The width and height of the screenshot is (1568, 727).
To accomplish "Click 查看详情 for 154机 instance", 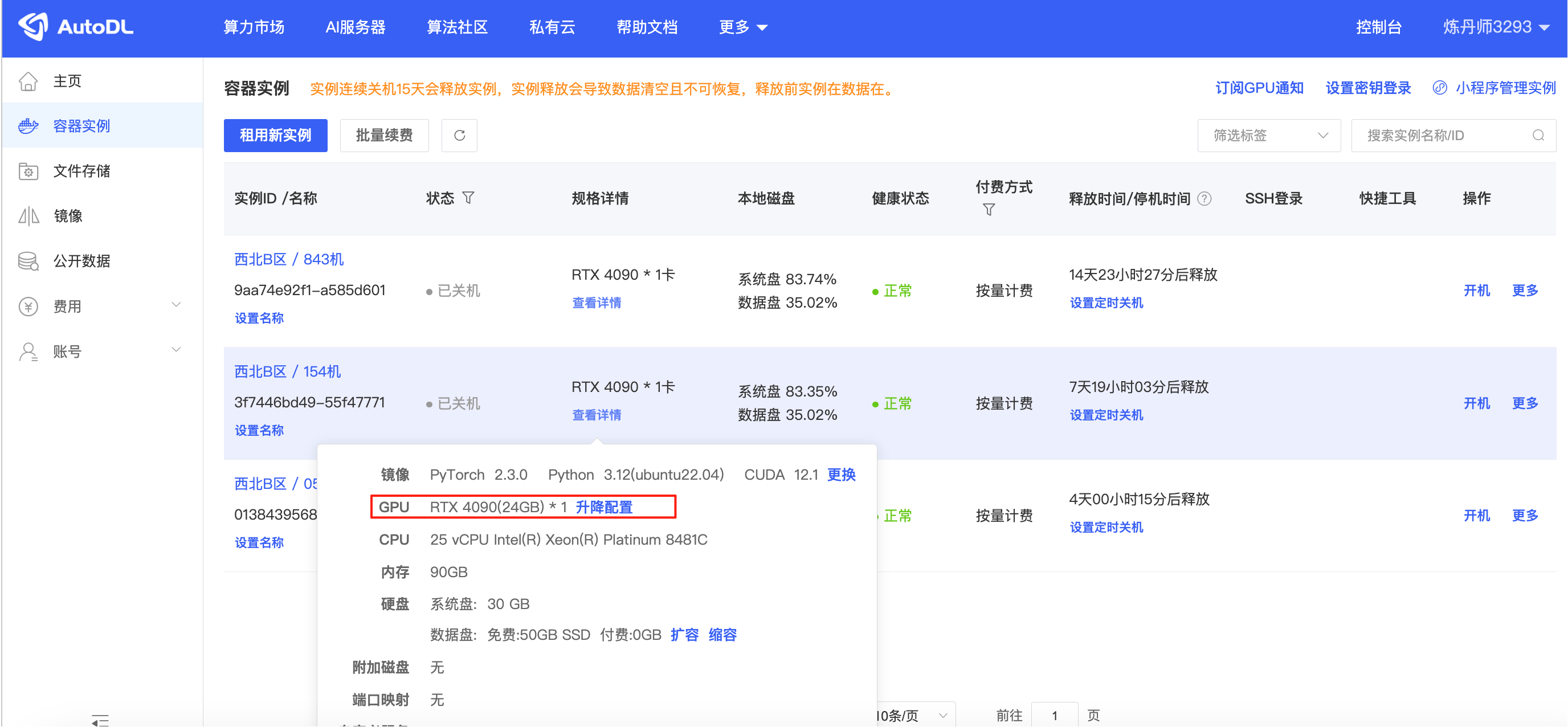I will 597,415.
